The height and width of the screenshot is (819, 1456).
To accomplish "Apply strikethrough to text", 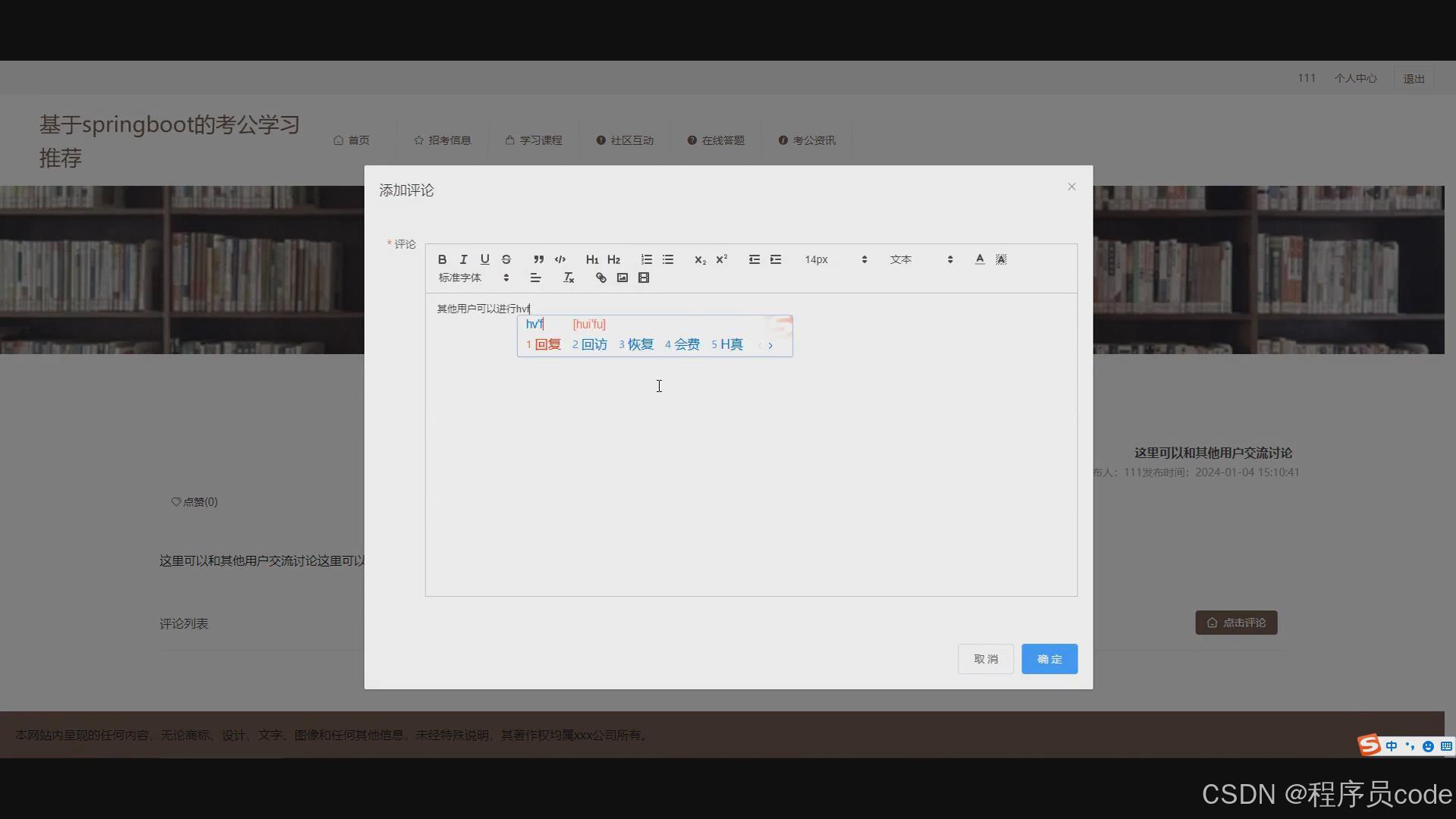I will (506, 259).
